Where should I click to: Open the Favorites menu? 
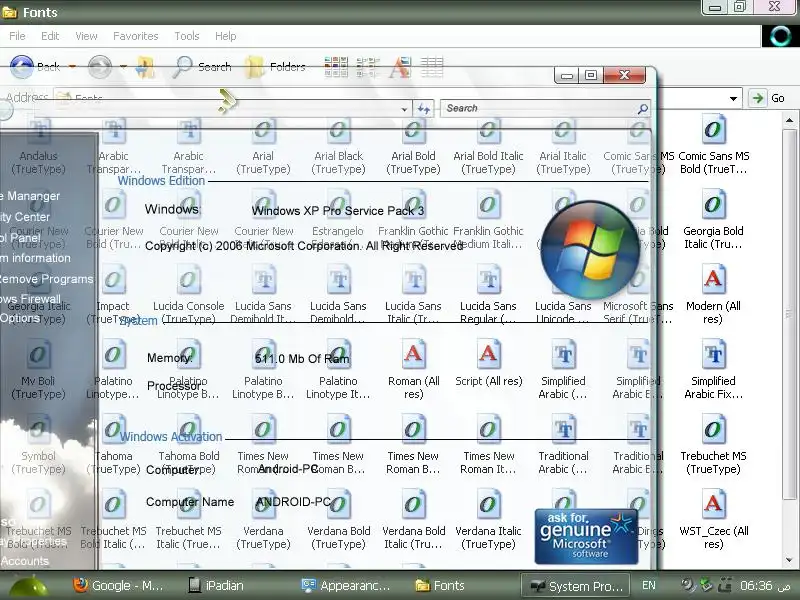point(136,36)
